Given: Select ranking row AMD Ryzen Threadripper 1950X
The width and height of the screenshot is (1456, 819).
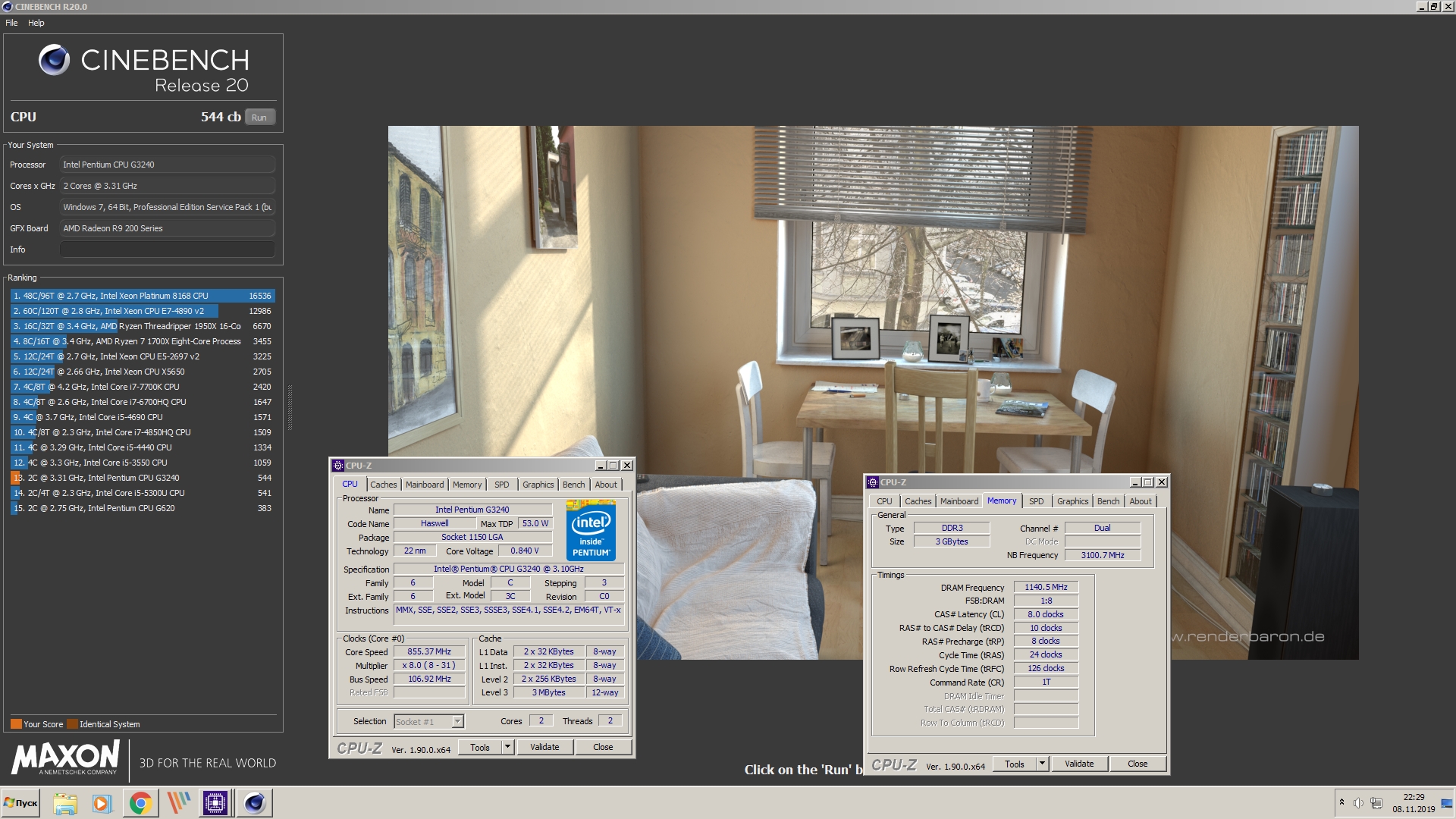Looking at the screenshot, I should [x=142, y=326].
